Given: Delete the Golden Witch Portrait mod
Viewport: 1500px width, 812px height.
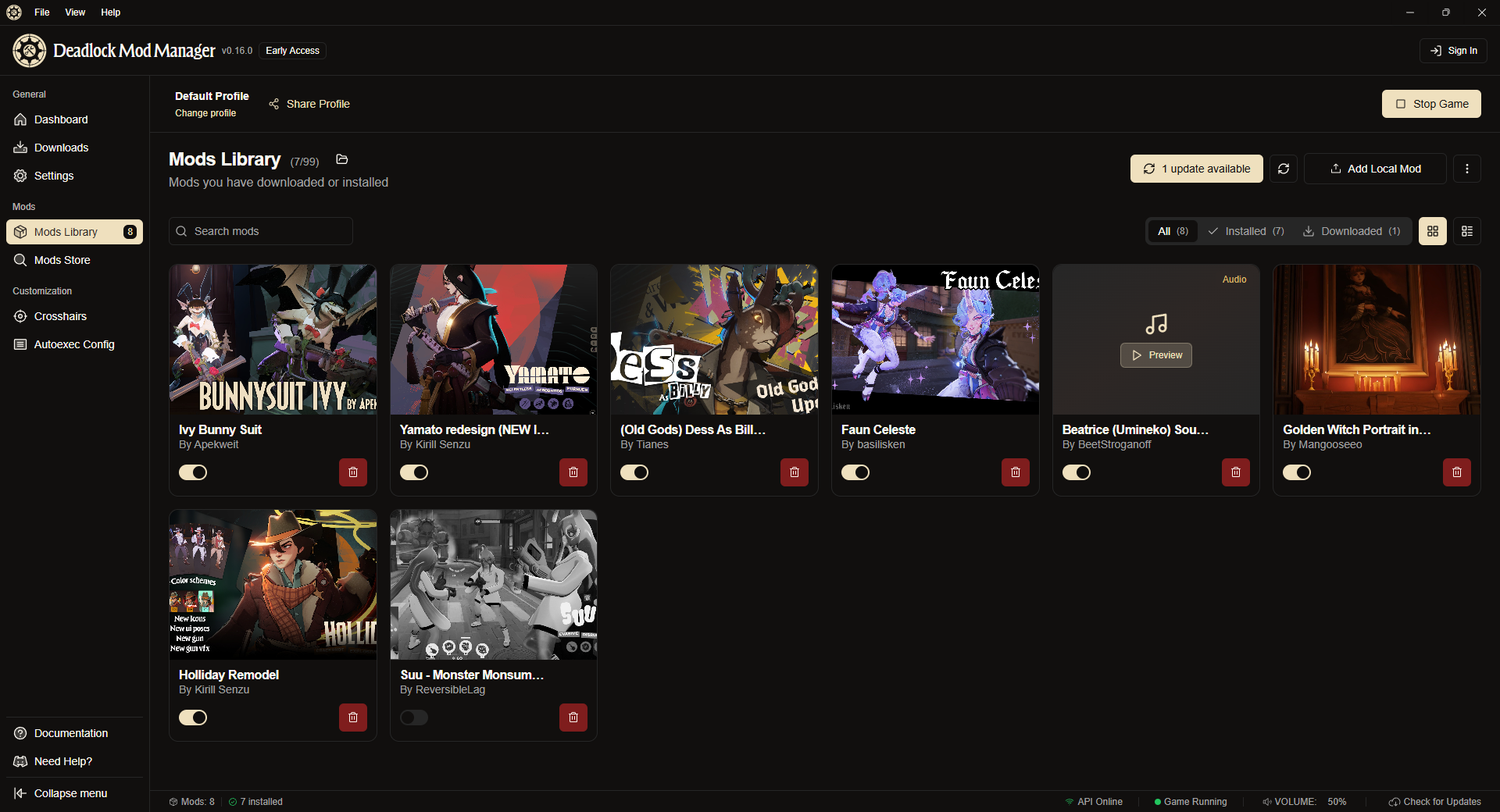Looking at the screenshot, I should (x=1457, y=472).
